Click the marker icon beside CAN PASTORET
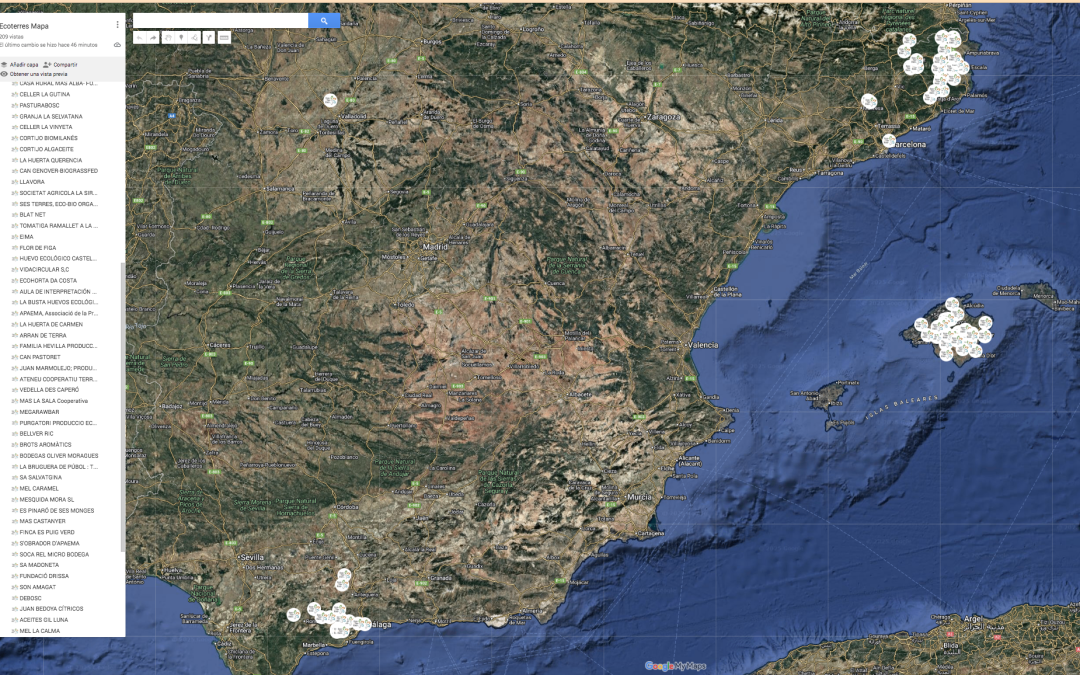The image size is (1080, 675). (x=14, y=357)
